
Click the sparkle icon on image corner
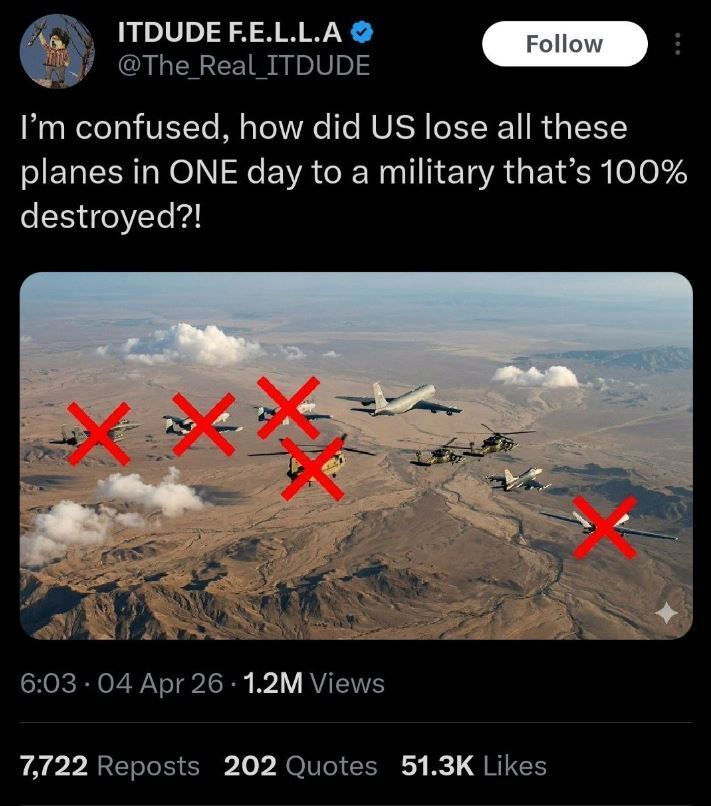[665, 611]
